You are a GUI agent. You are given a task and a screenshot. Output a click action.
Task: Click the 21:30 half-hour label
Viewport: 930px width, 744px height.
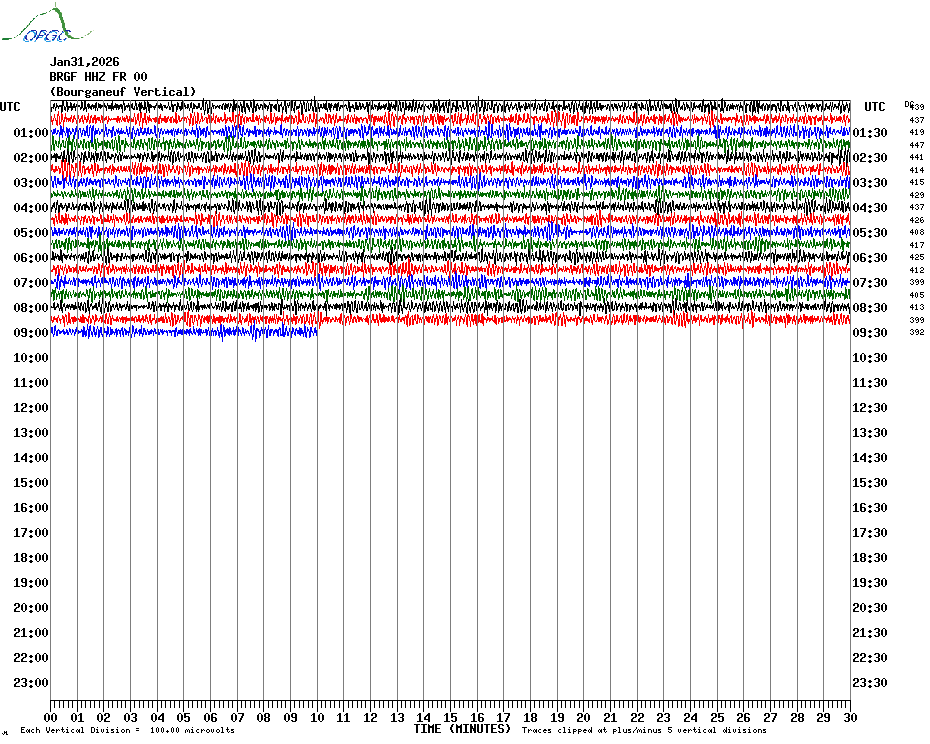(870, 633)
